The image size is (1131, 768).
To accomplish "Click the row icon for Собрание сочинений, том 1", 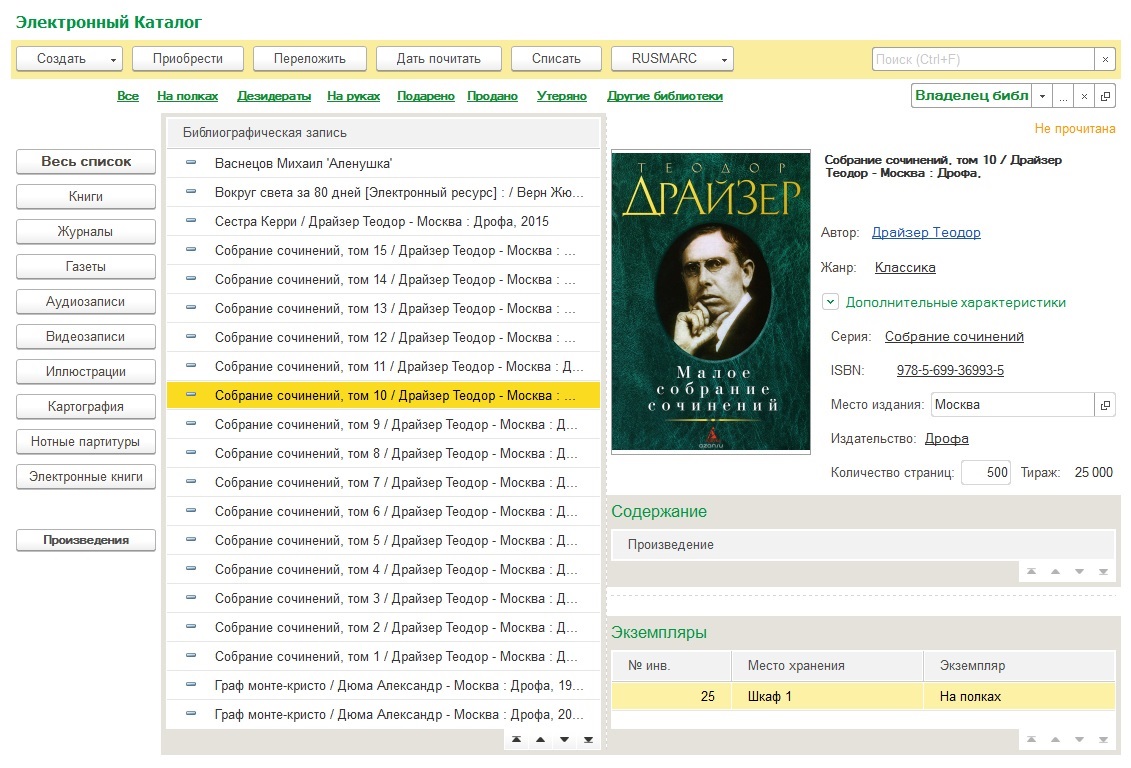I will pos(191,656).
